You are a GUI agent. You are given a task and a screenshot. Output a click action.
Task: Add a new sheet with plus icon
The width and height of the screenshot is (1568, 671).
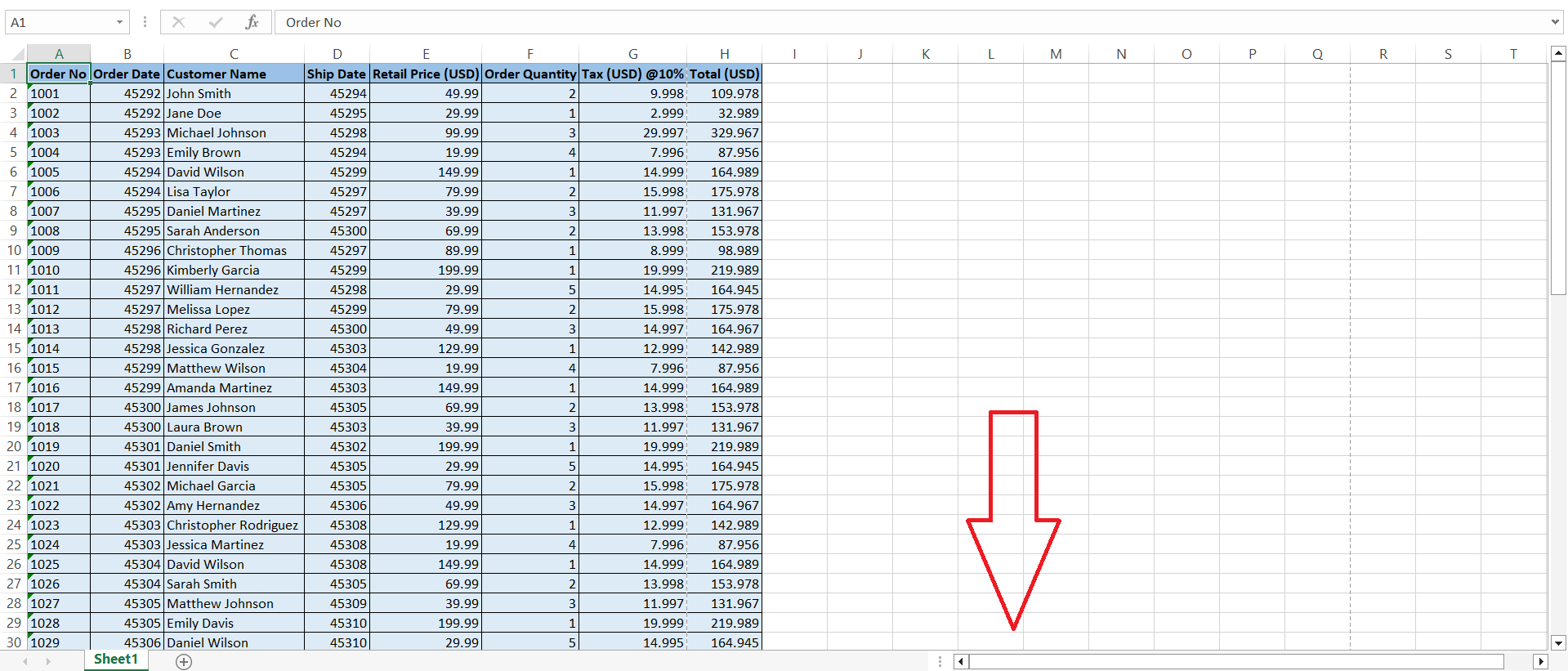tap(184, 662)
